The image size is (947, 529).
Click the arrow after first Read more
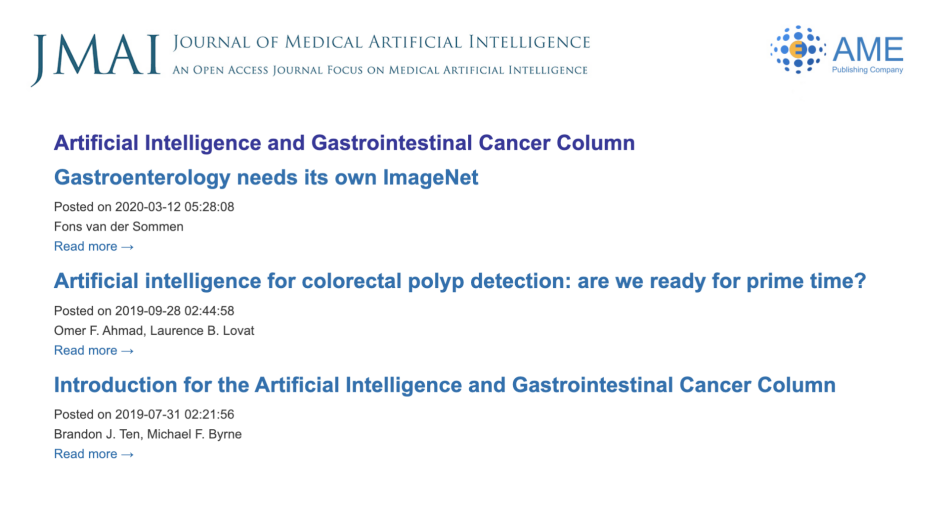point(127,247)
